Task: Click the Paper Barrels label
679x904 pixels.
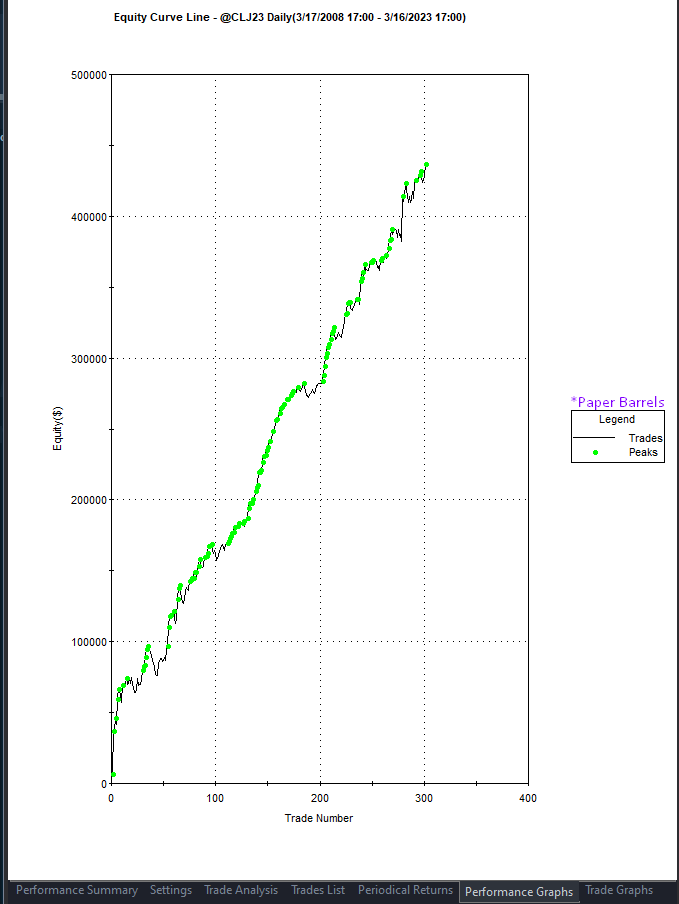Action: tap(617, 402)
